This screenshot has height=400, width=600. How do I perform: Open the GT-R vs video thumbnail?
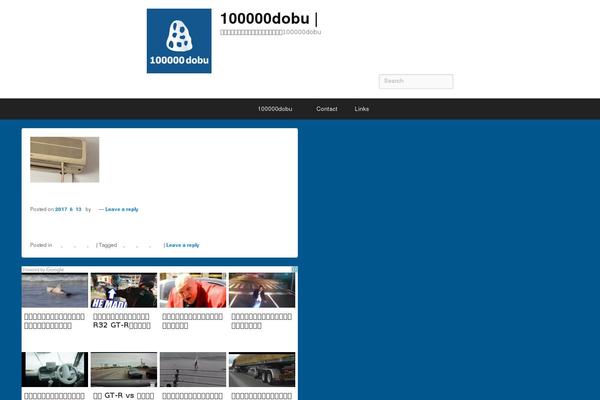point(123,369)
